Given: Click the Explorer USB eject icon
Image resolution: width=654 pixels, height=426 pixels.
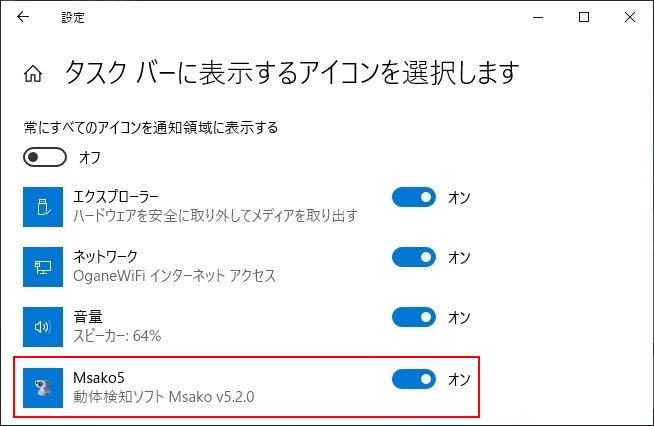Looking at the screenshot, I should pyautogui.click(x=43, y=207).
